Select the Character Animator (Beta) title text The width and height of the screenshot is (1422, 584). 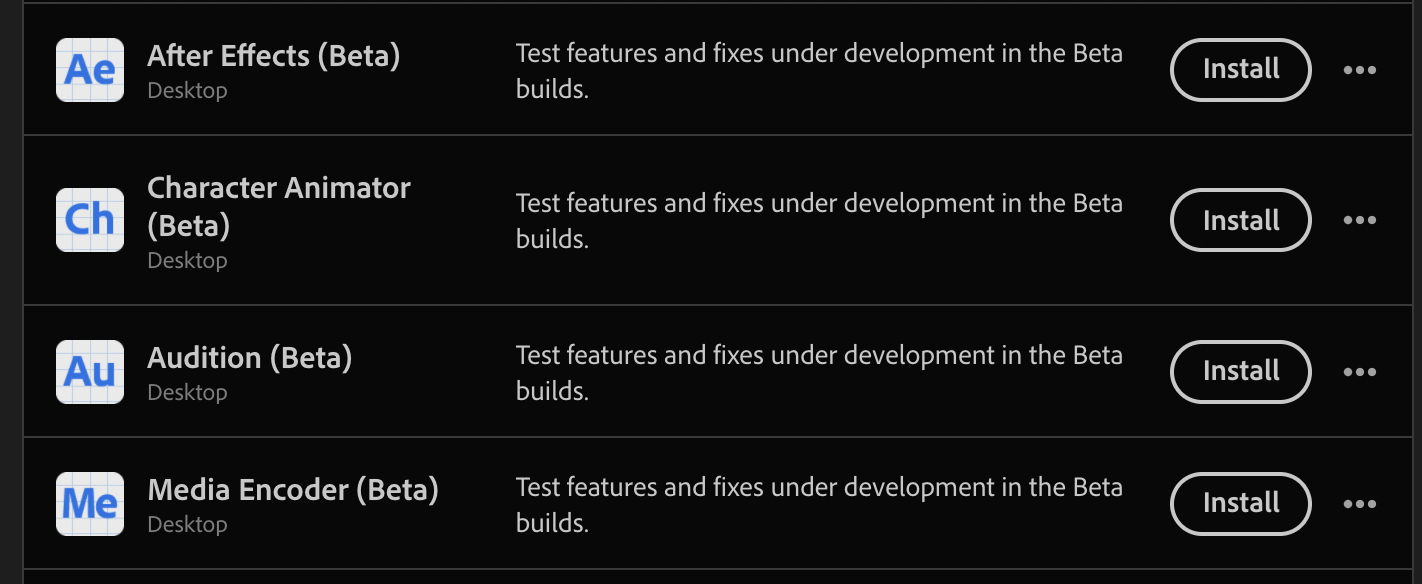(279, 206)
